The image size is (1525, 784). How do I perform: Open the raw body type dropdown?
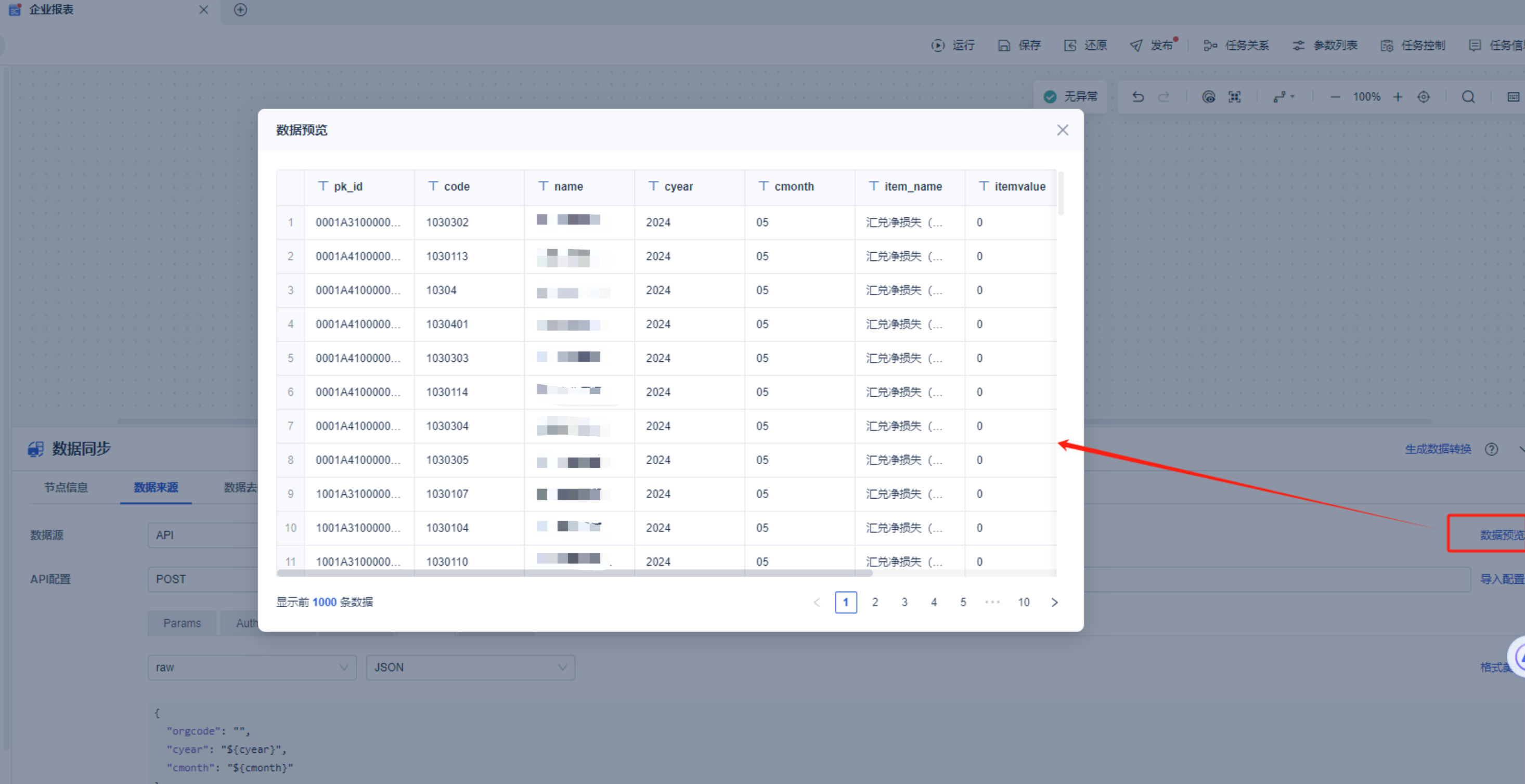(252, 668)
